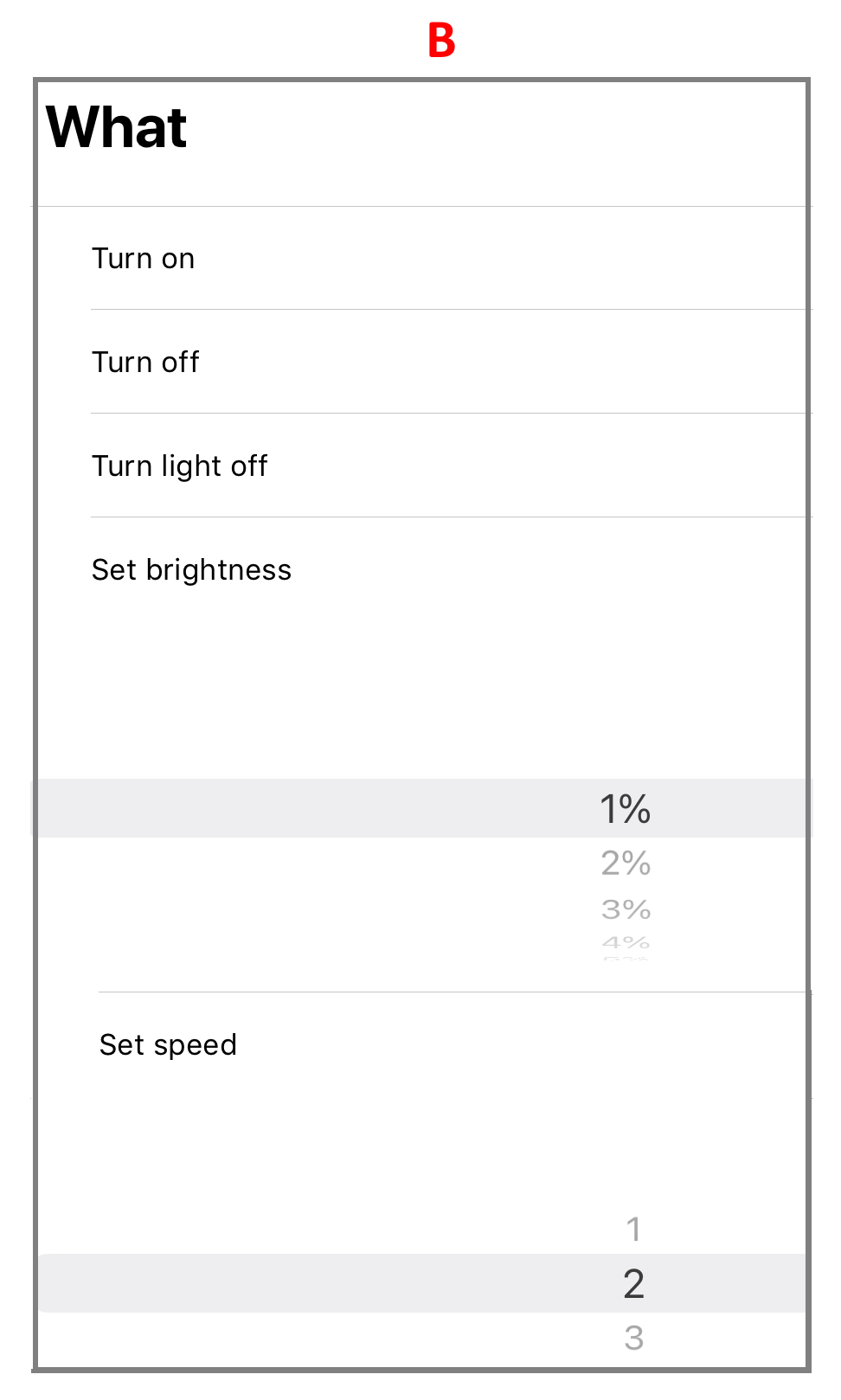Tap blank area right of Turn on
Screen dimensions: 841x1400
pyautogui.click(x=502, y=258)
